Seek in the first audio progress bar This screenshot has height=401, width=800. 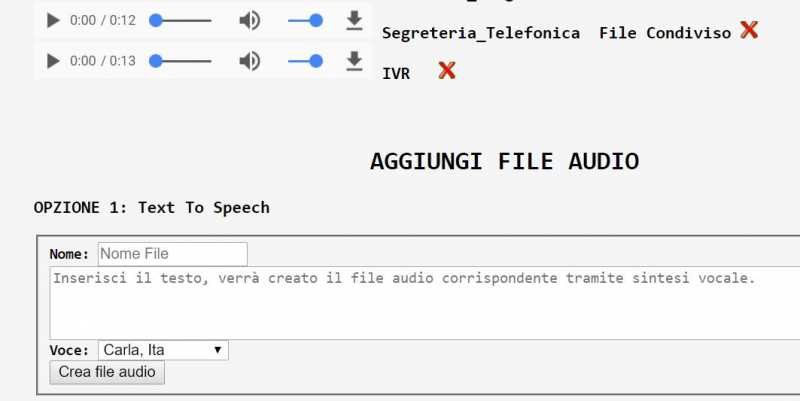tap(184, 20)
